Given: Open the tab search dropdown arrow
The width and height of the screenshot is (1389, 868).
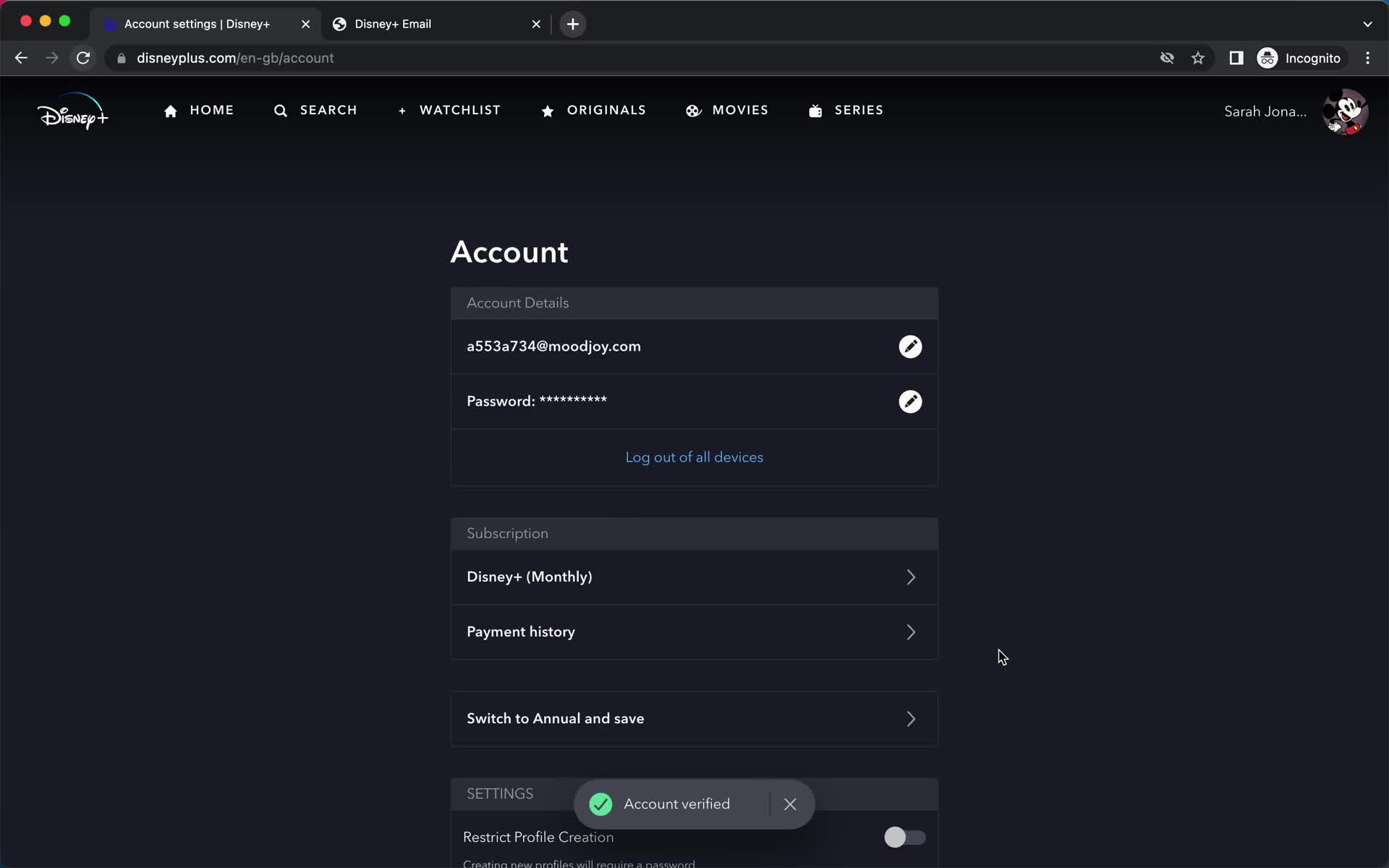Looking at the screenshot, I should (1367, 24).
